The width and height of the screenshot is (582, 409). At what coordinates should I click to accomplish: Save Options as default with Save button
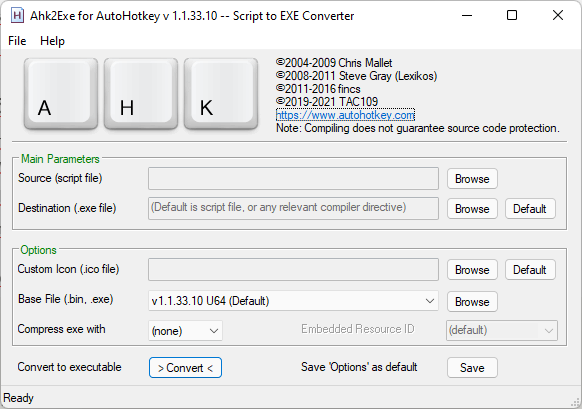(x=472, y=368)
